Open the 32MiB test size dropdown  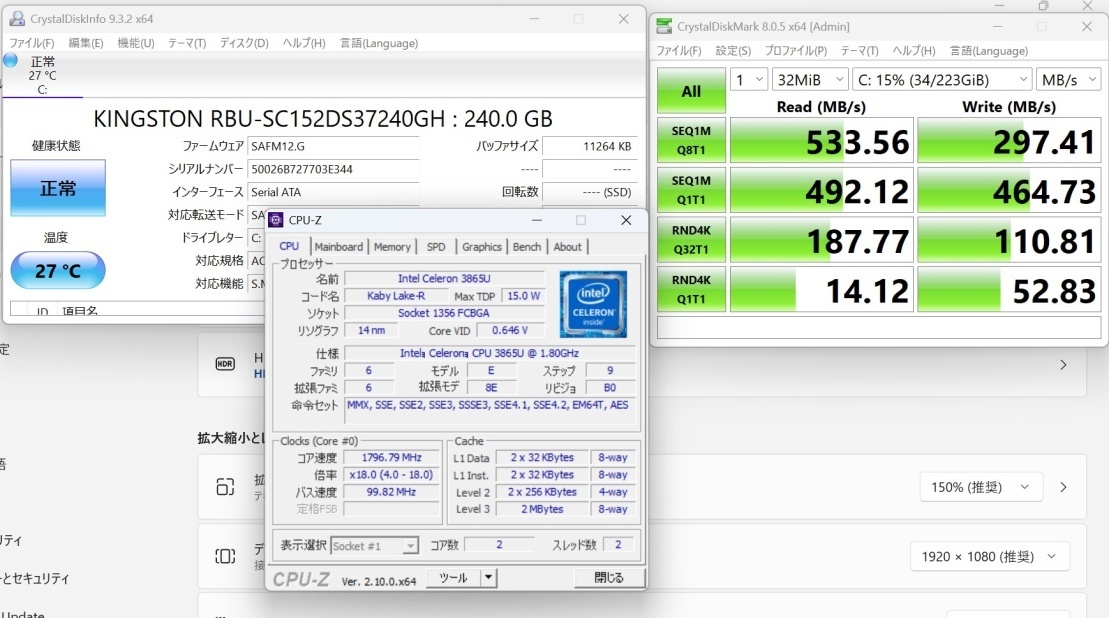(x=810, y=80)
